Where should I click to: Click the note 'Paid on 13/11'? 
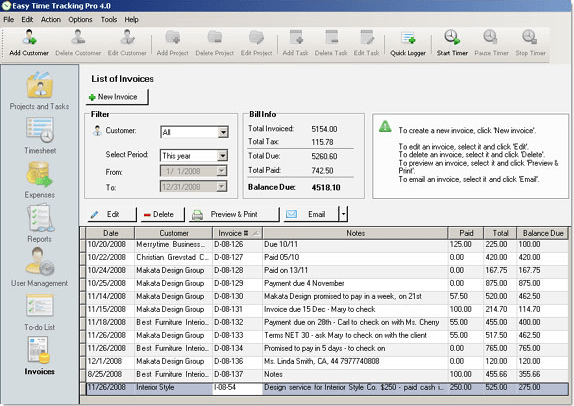click(286, 270)
